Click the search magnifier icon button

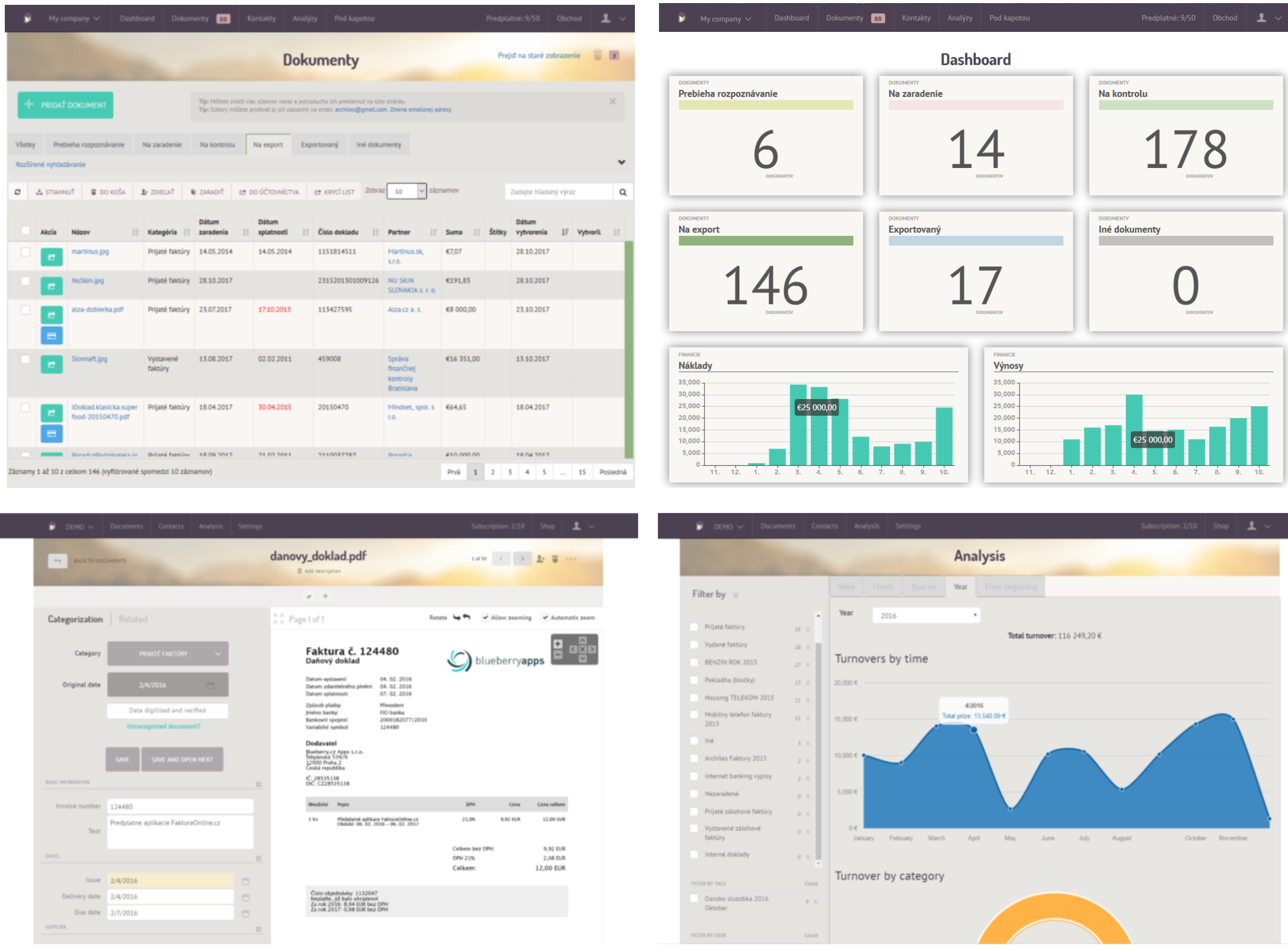[x=623, y=192]
